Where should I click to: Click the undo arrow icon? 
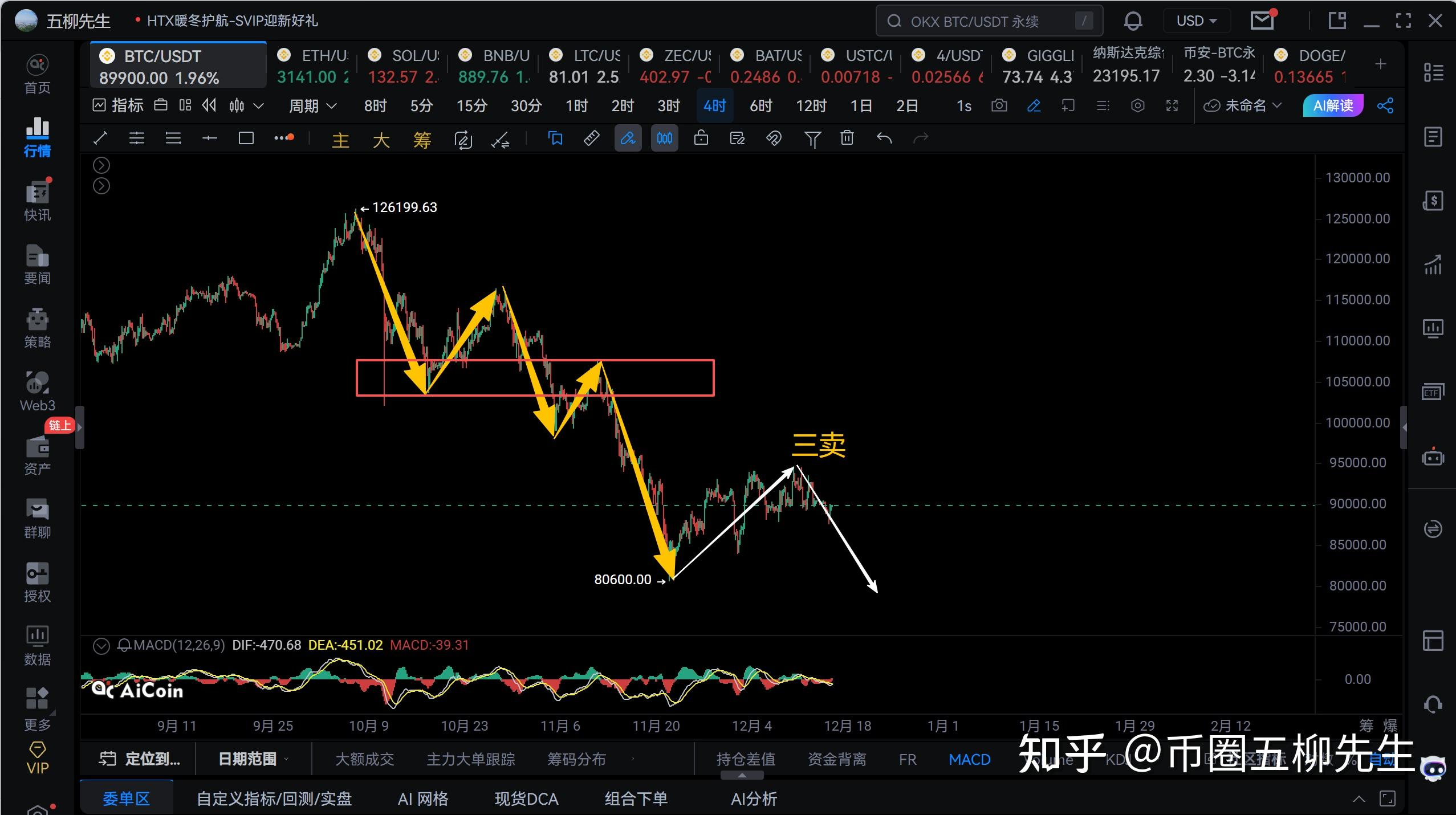tap(884, 138)
